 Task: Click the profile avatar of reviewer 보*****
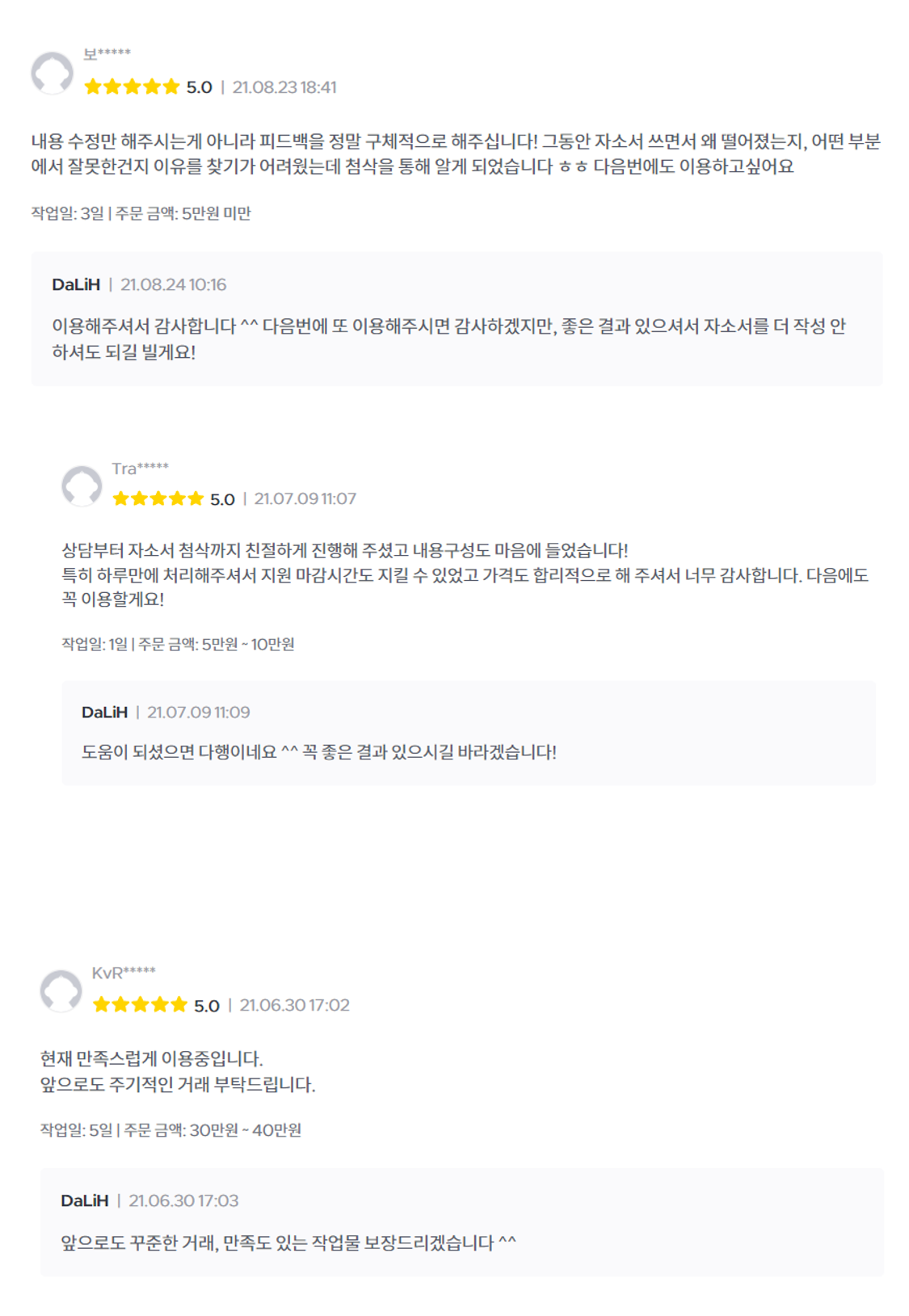tap(52, 74)
